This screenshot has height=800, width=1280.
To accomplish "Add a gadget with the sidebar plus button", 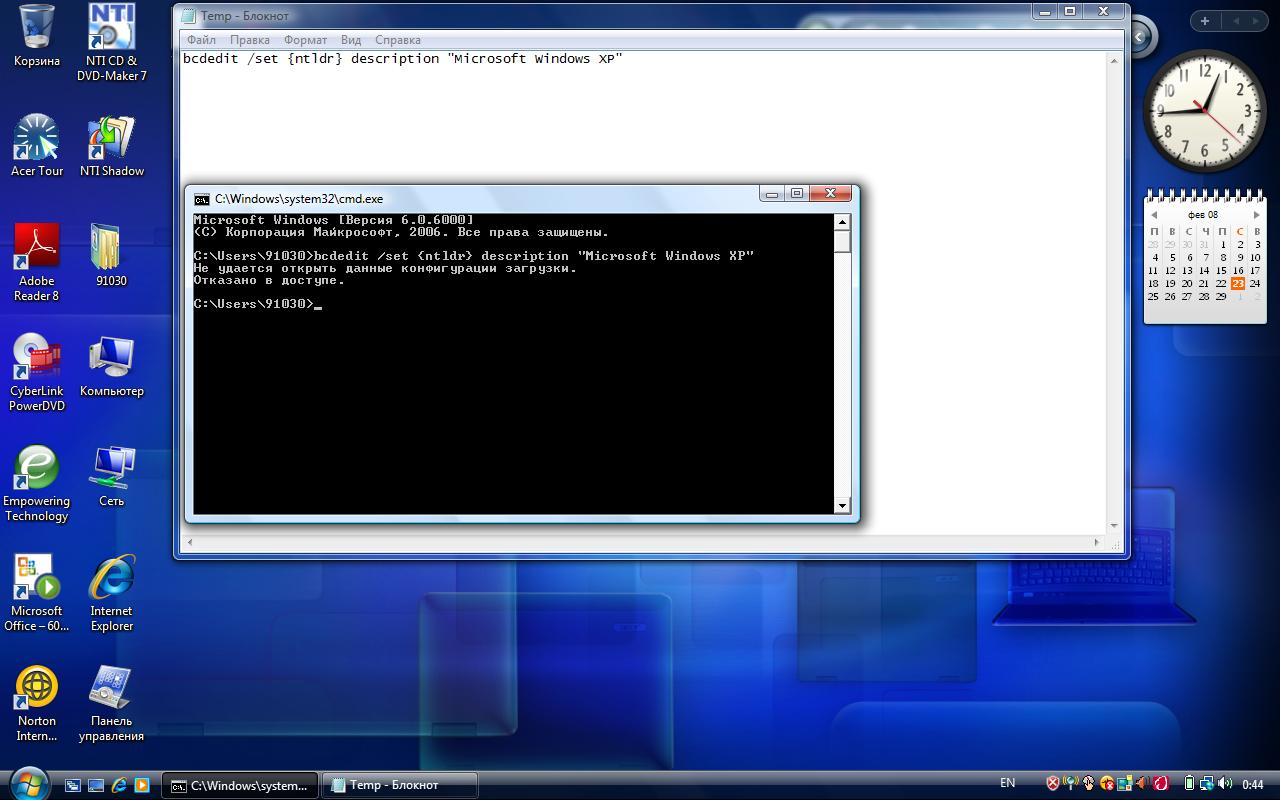I will (x=1205, y=21).
